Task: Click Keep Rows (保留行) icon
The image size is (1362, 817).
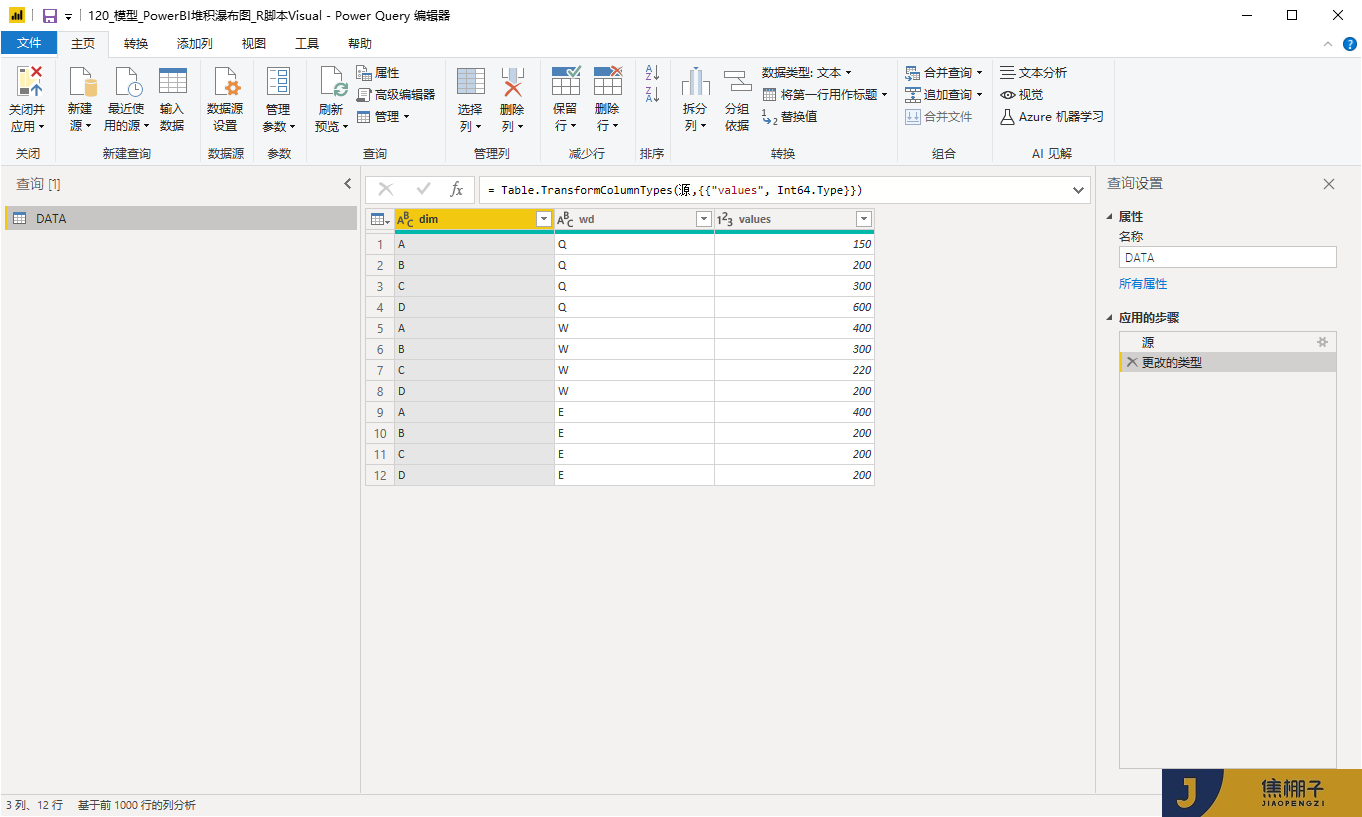Action: (x=566, y=82)
